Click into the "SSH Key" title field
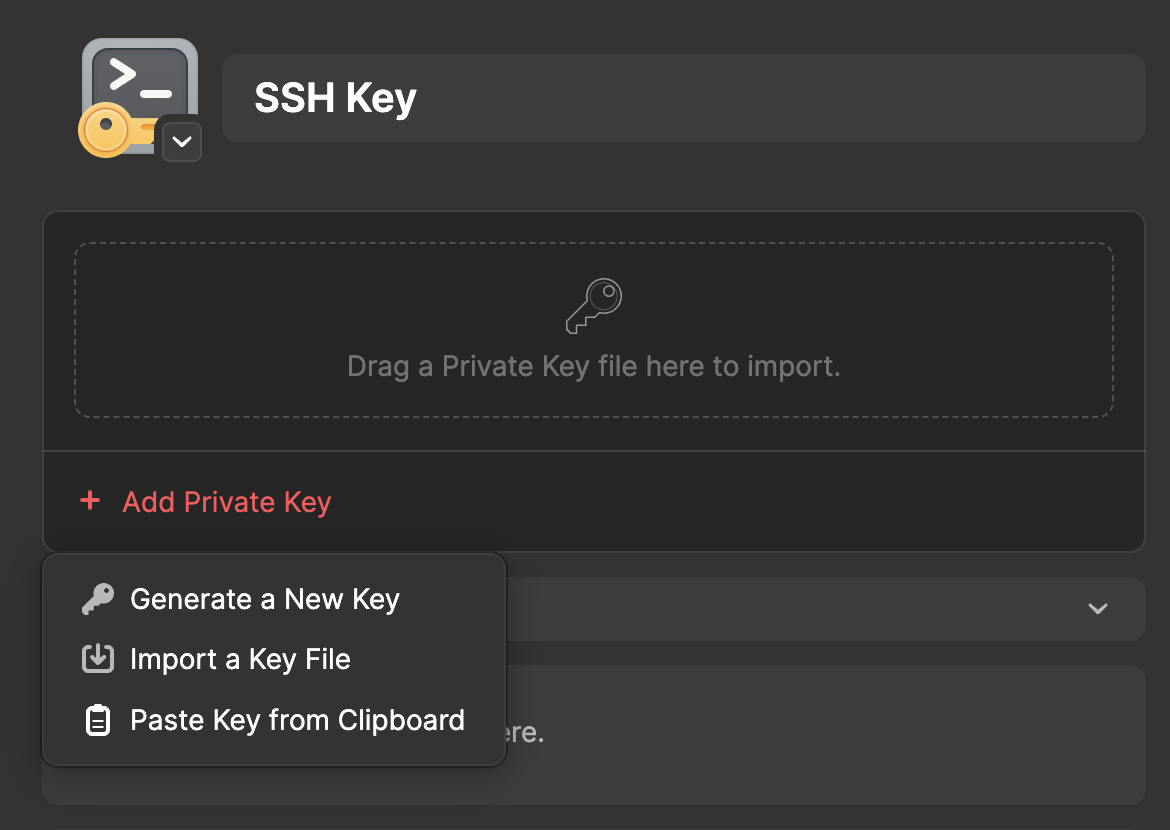Image resolution: width=1170 pixels, height=830 pixels. click(x=683, y=98)
